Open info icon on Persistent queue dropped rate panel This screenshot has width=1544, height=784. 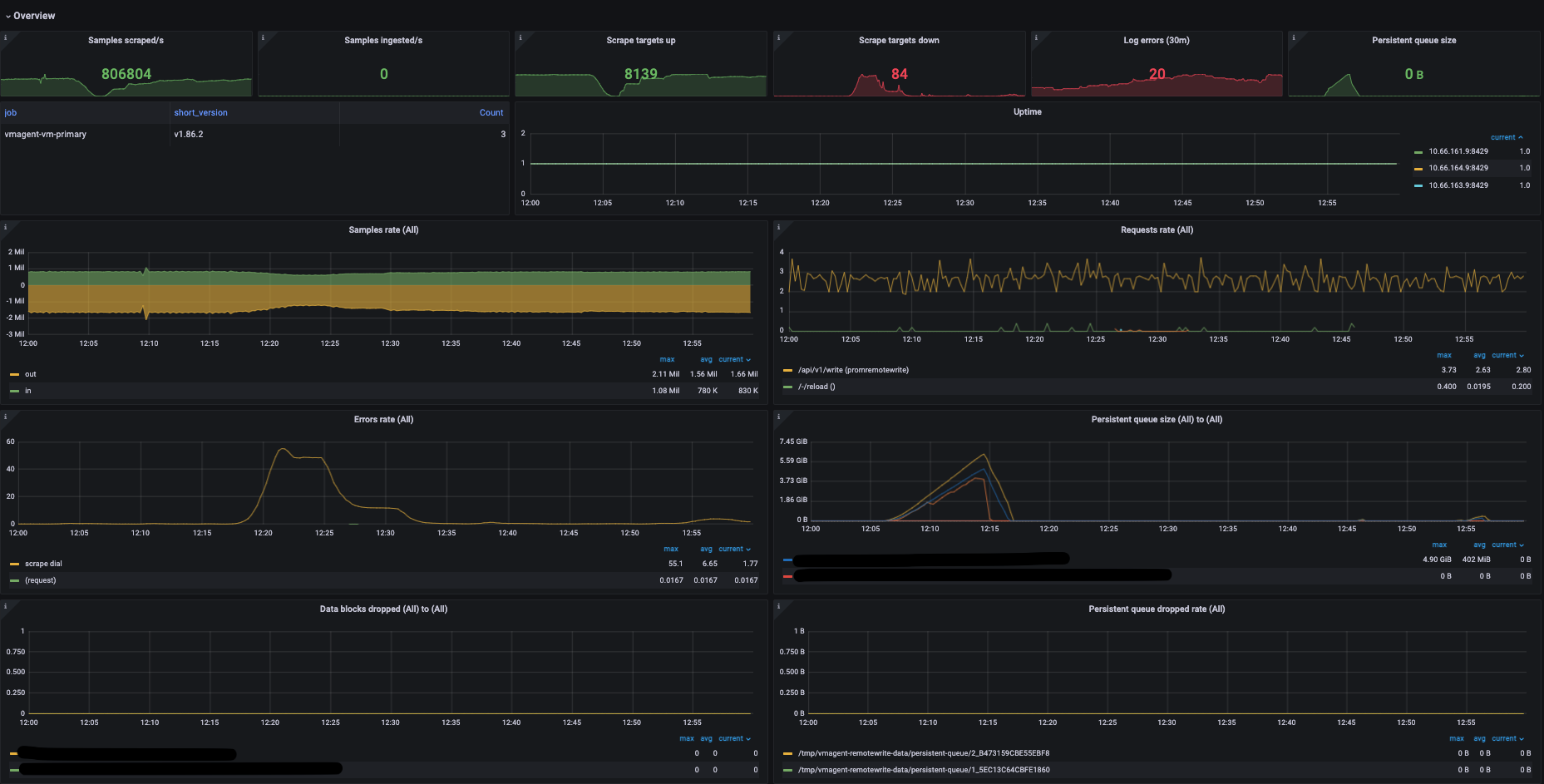coord(778,605)
